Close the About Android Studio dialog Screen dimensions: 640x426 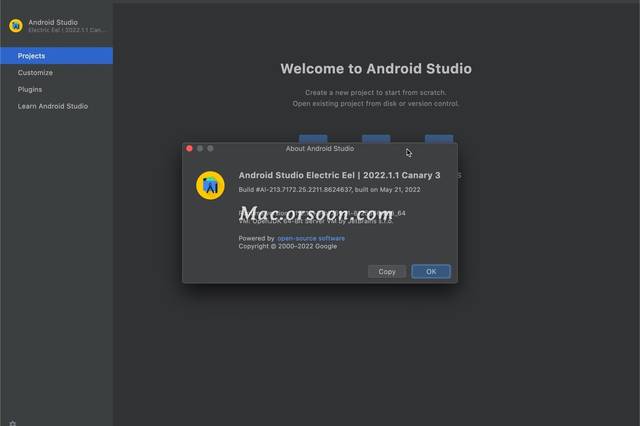[189, 149]
